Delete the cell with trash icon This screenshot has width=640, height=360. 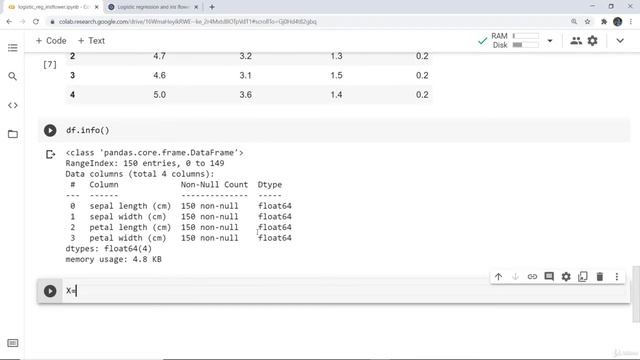[600, 277]
